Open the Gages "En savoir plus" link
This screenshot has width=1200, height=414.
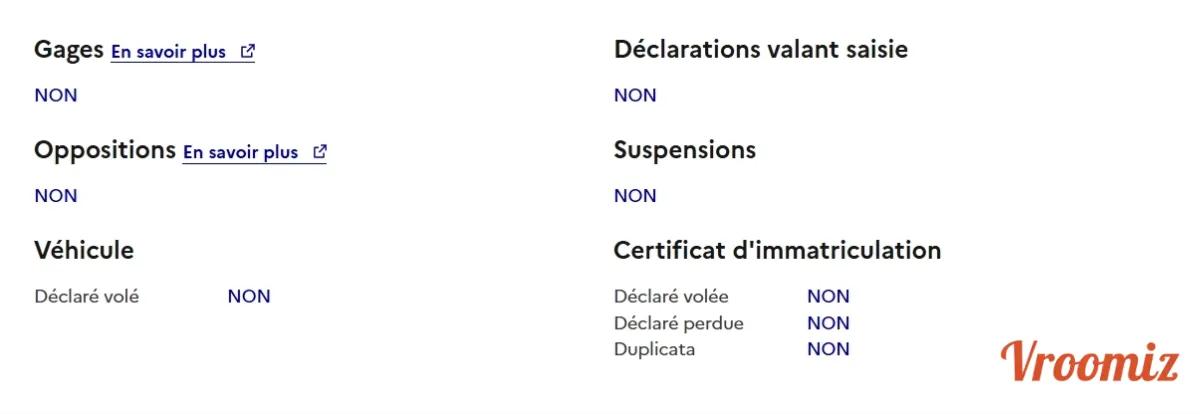[169, 52]
